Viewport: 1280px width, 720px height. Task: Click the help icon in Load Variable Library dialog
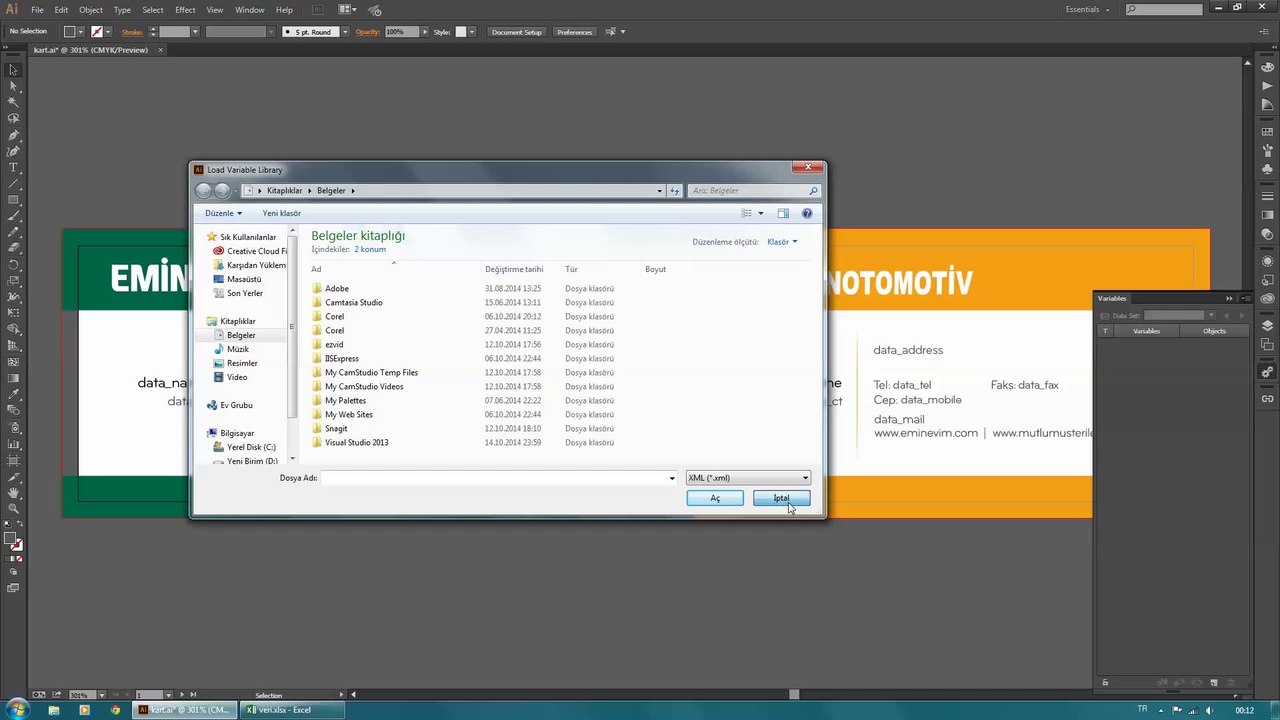coord(807,213)
